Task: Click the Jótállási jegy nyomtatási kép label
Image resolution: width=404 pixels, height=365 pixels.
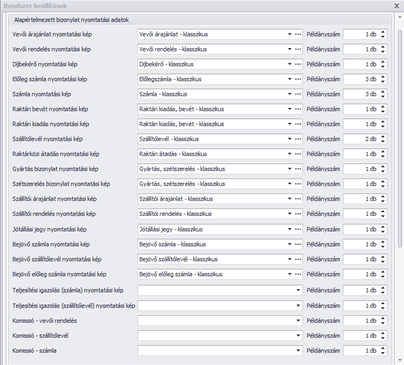Action: [49, 229]
